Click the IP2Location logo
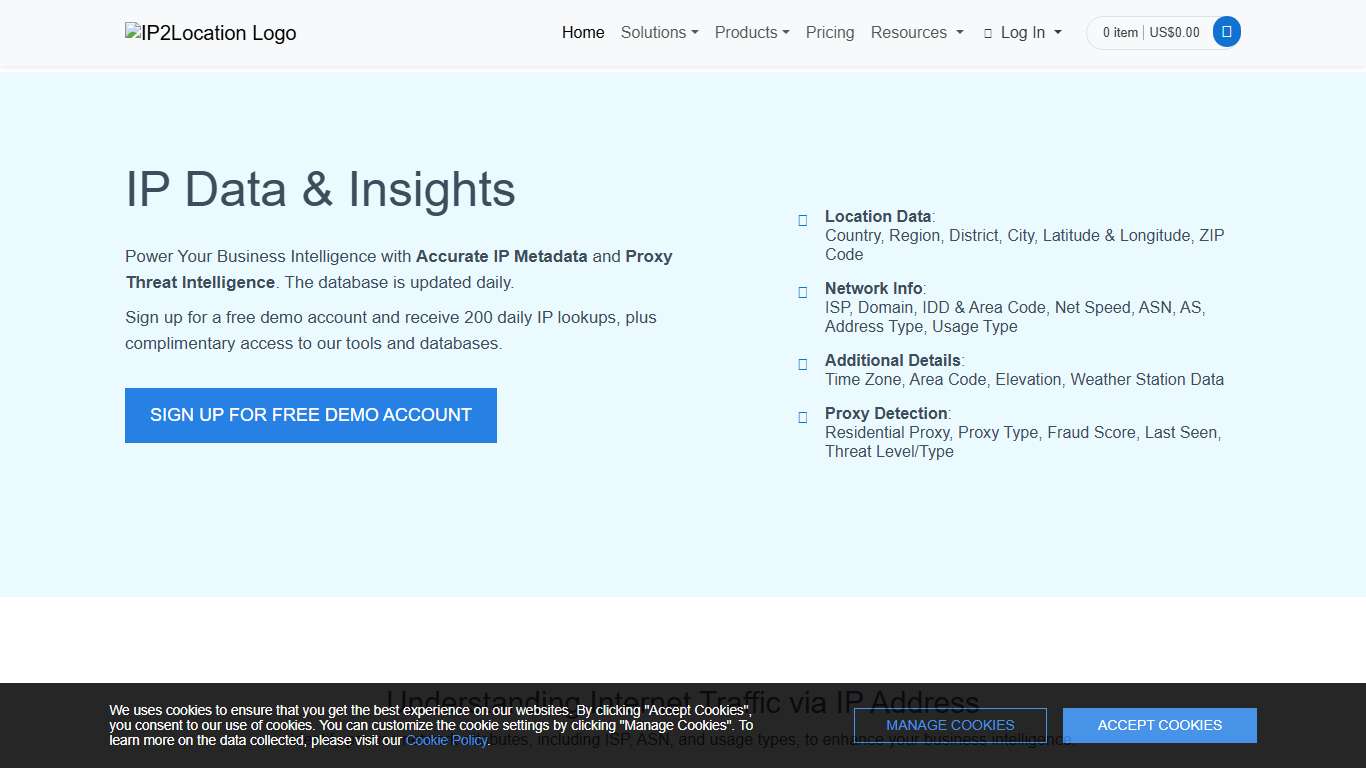This screenshot has height=768, width=1366. (x=210, y=32)
